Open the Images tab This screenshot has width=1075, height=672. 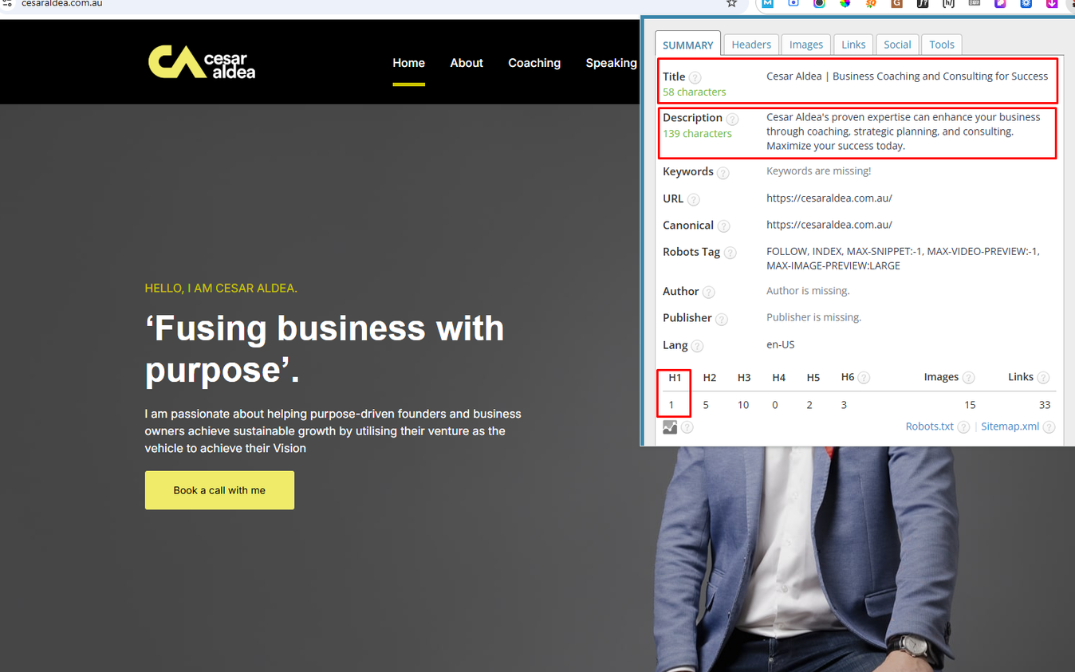(x=806, y=44)
